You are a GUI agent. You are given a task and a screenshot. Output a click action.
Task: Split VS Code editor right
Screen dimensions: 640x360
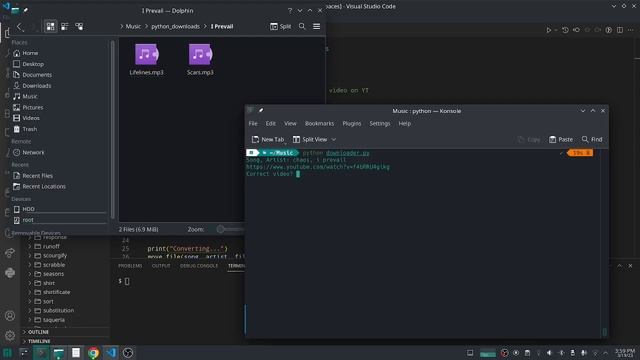click(620, 30)
